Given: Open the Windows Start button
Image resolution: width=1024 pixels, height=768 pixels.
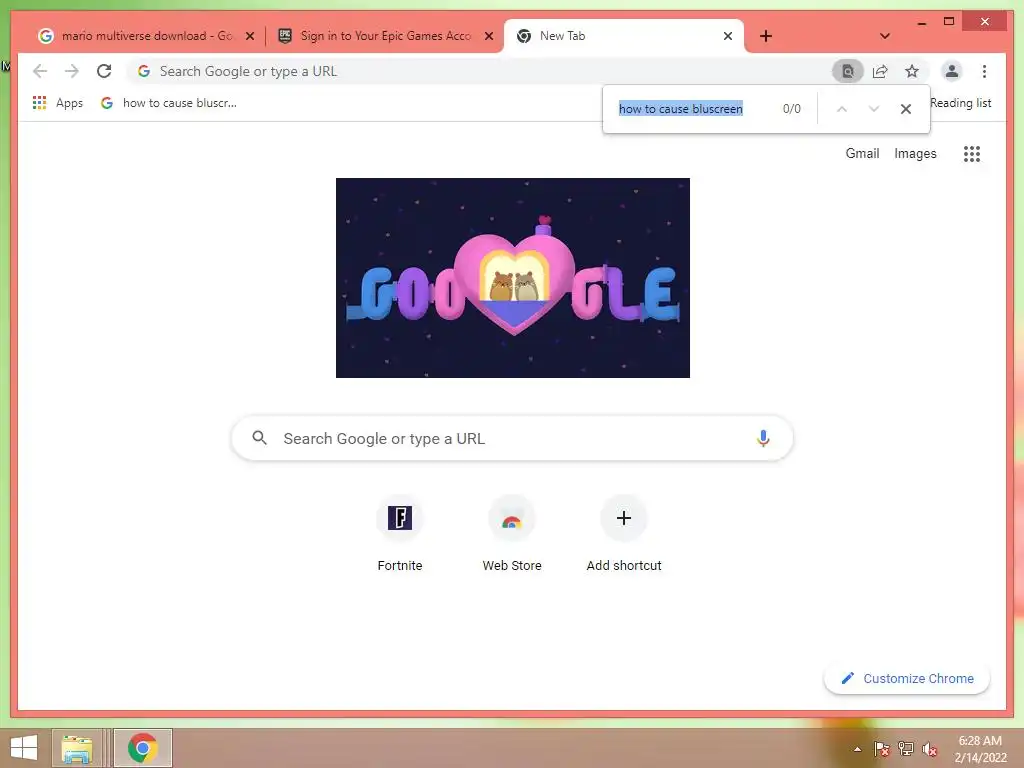Looking at the screenshot, I should [x=24, y=748].
